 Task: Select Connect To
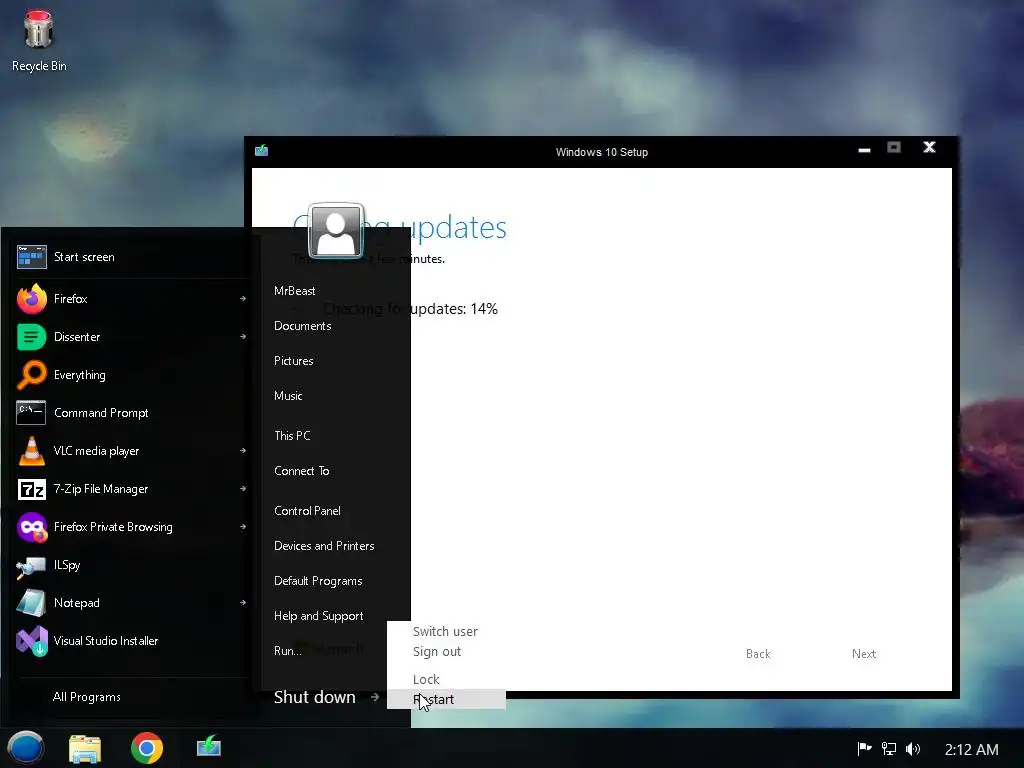[302, 471]
